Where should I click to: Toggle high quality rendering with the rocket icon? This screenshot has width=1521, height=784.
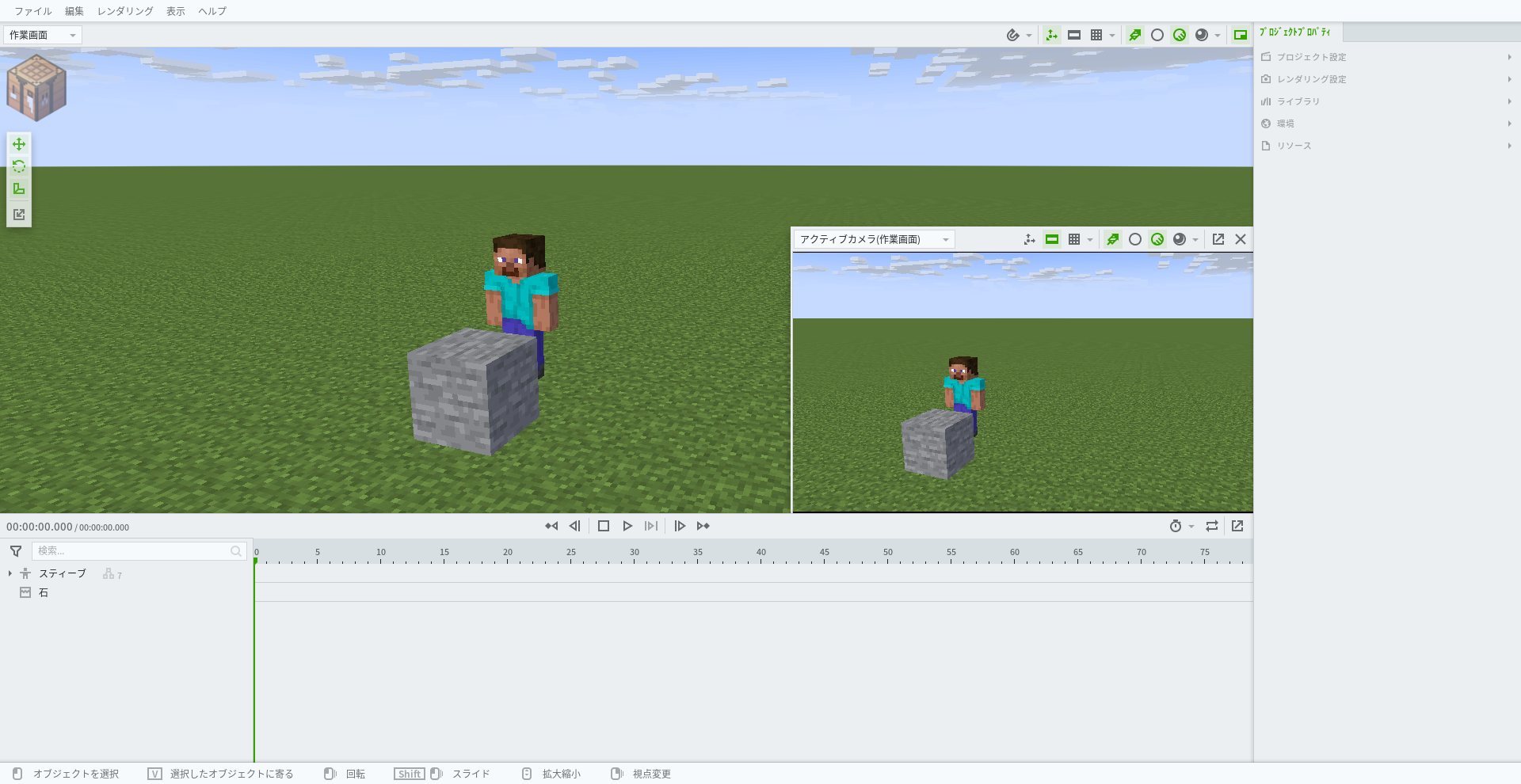point(1134,35)
